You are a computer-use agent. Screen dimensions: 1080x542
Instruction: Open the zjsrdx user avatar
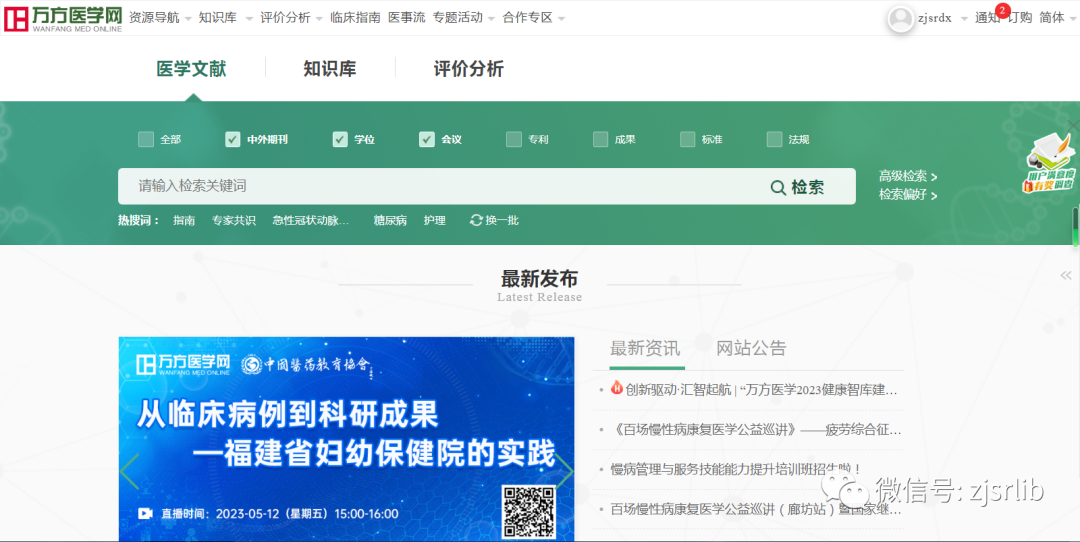900,19
